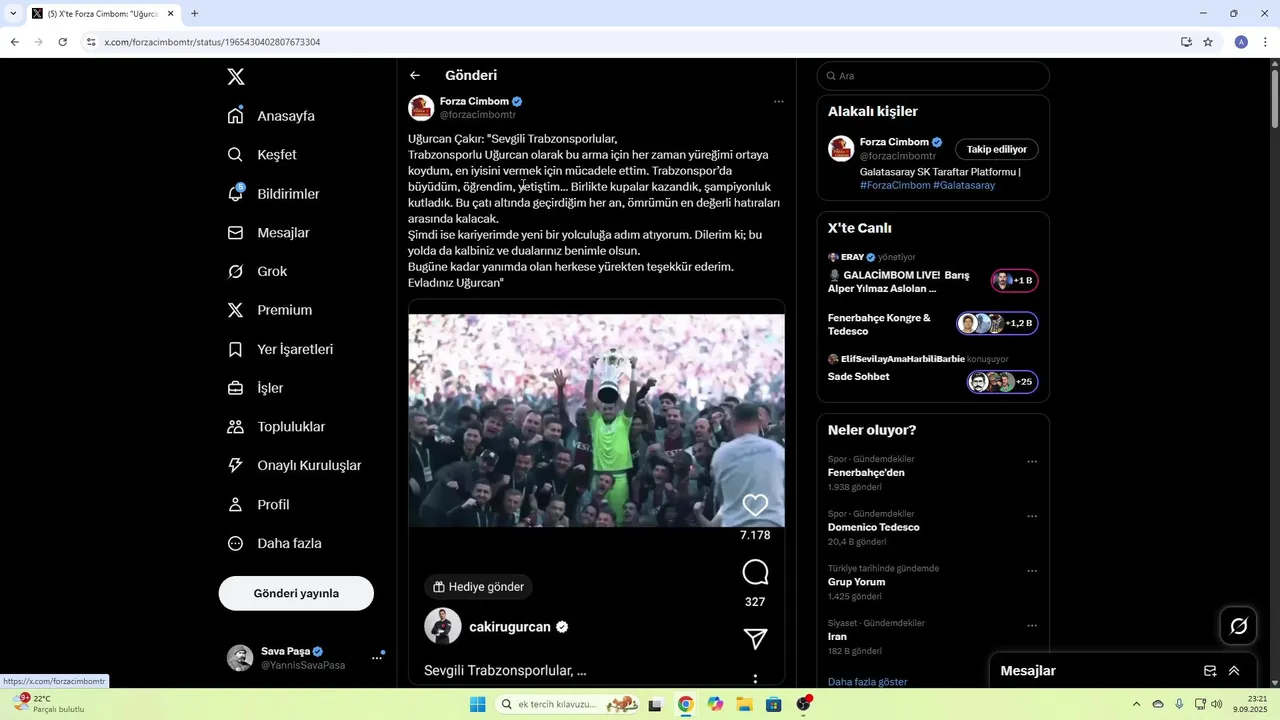The image size is (1280, 720).
Task: Open the post's three-dot options menu
Action: [x=778, y=102]
